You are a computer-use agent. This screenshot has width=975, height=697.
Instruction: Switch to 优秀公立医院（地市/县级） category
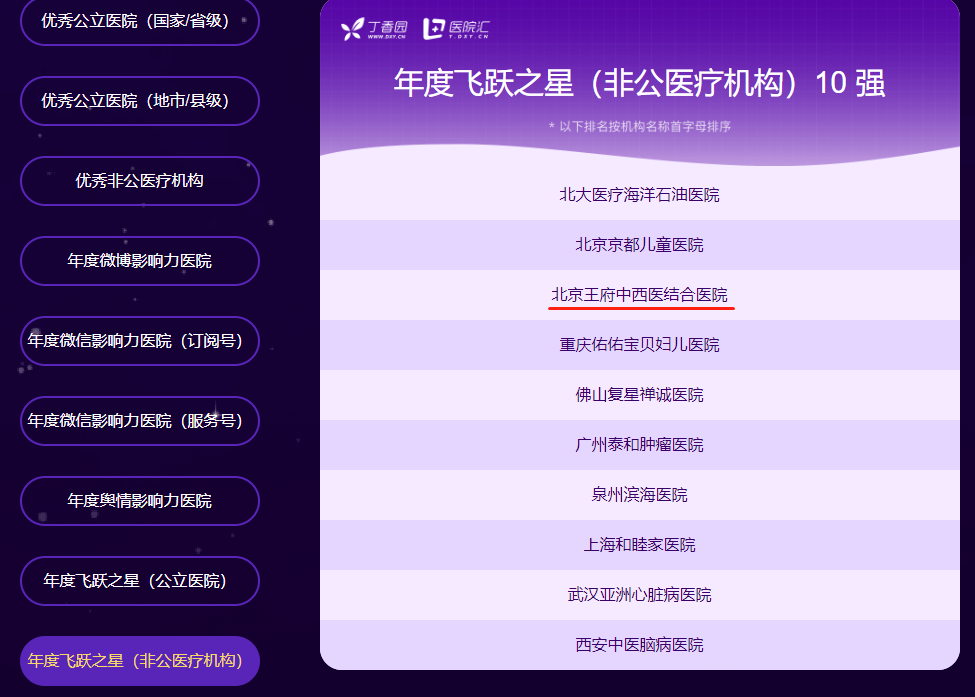coord(139,101)
